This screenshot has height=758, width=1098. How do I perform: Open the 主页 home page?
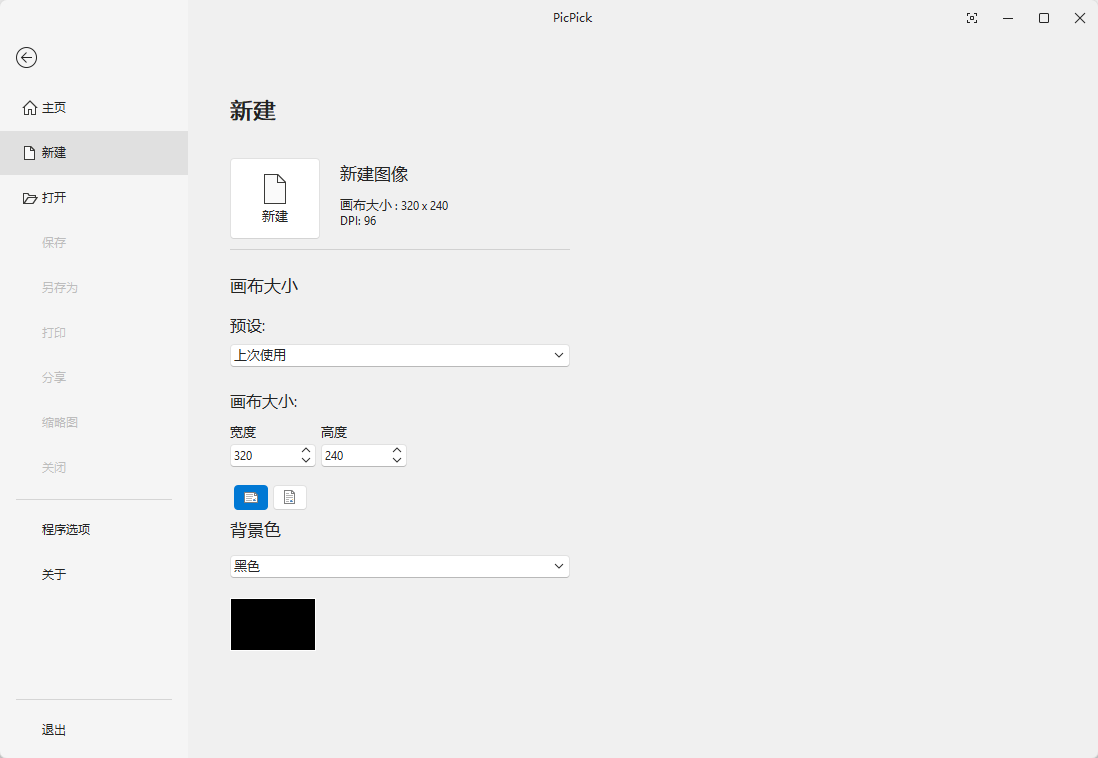(94, 108)
